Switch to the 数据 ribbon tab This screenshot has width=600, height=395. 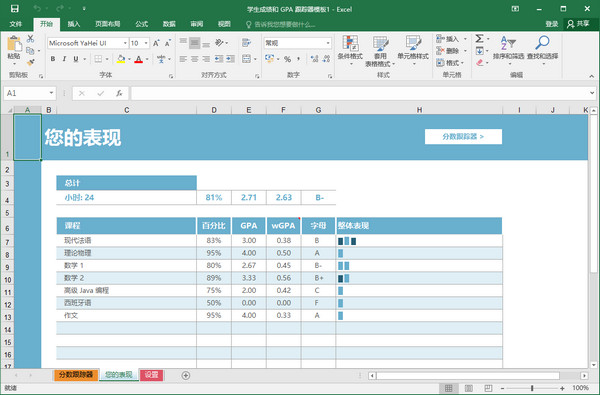point(169,24)
